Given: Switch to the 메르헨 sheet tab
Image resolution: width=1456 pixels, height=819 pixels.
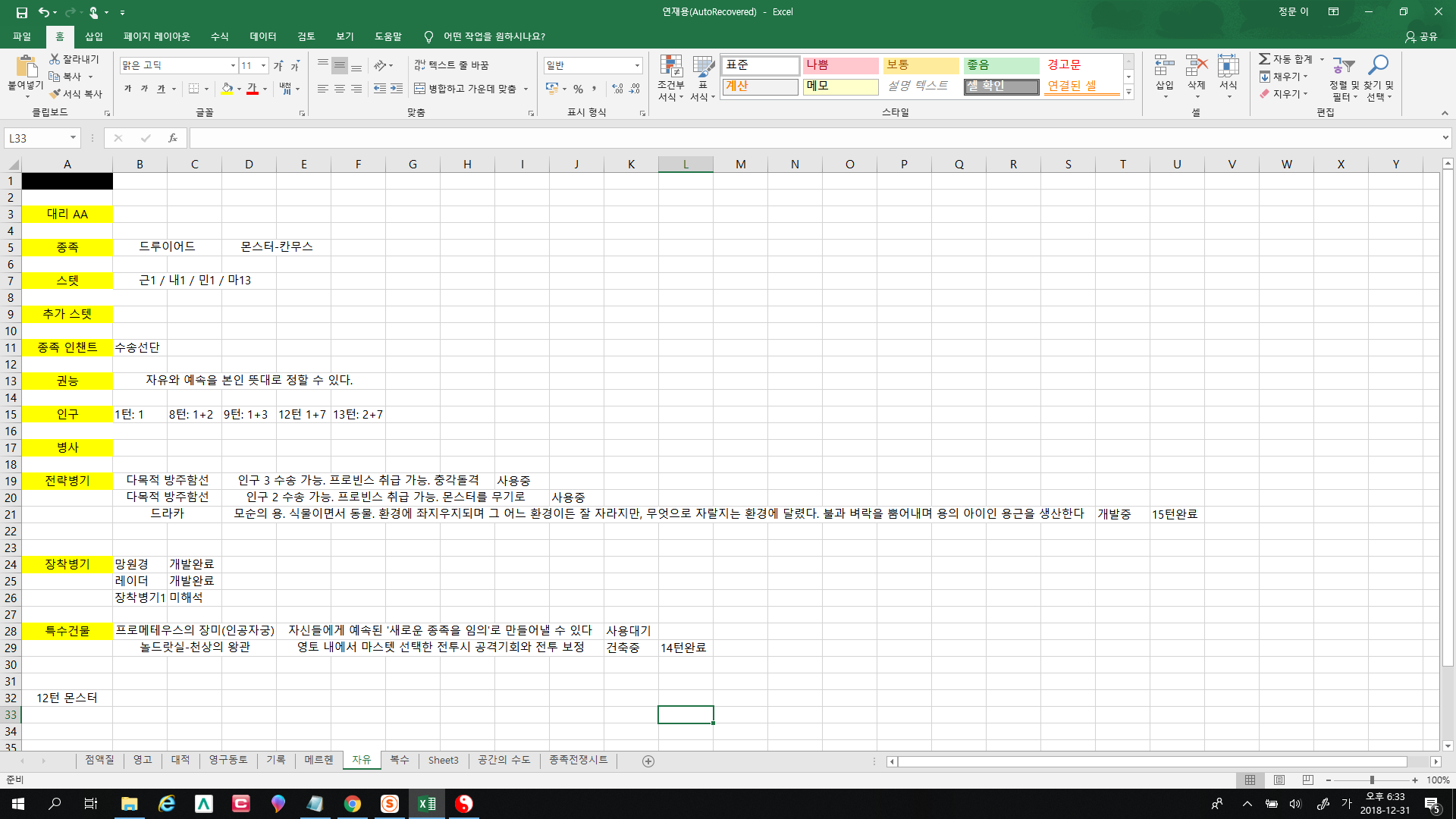Looking at the screenshot, I should (318, 760).
